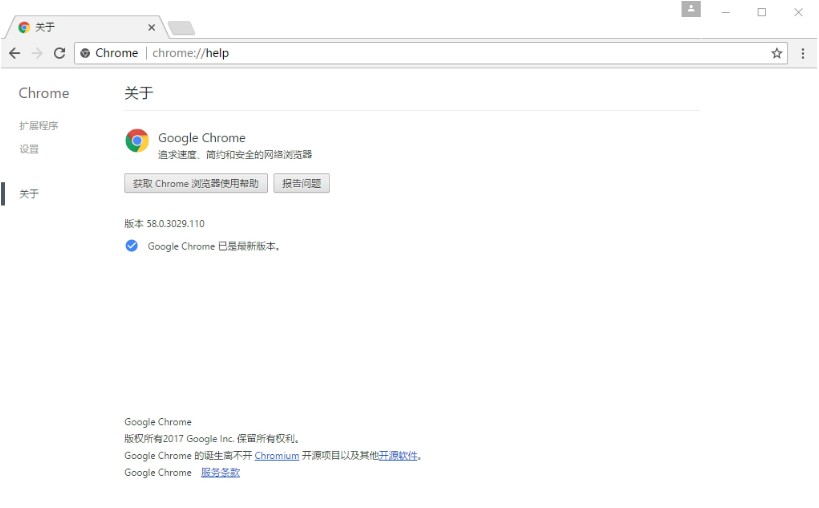
Task: Reload the page with the refresh icon
Action: (60, 53)
